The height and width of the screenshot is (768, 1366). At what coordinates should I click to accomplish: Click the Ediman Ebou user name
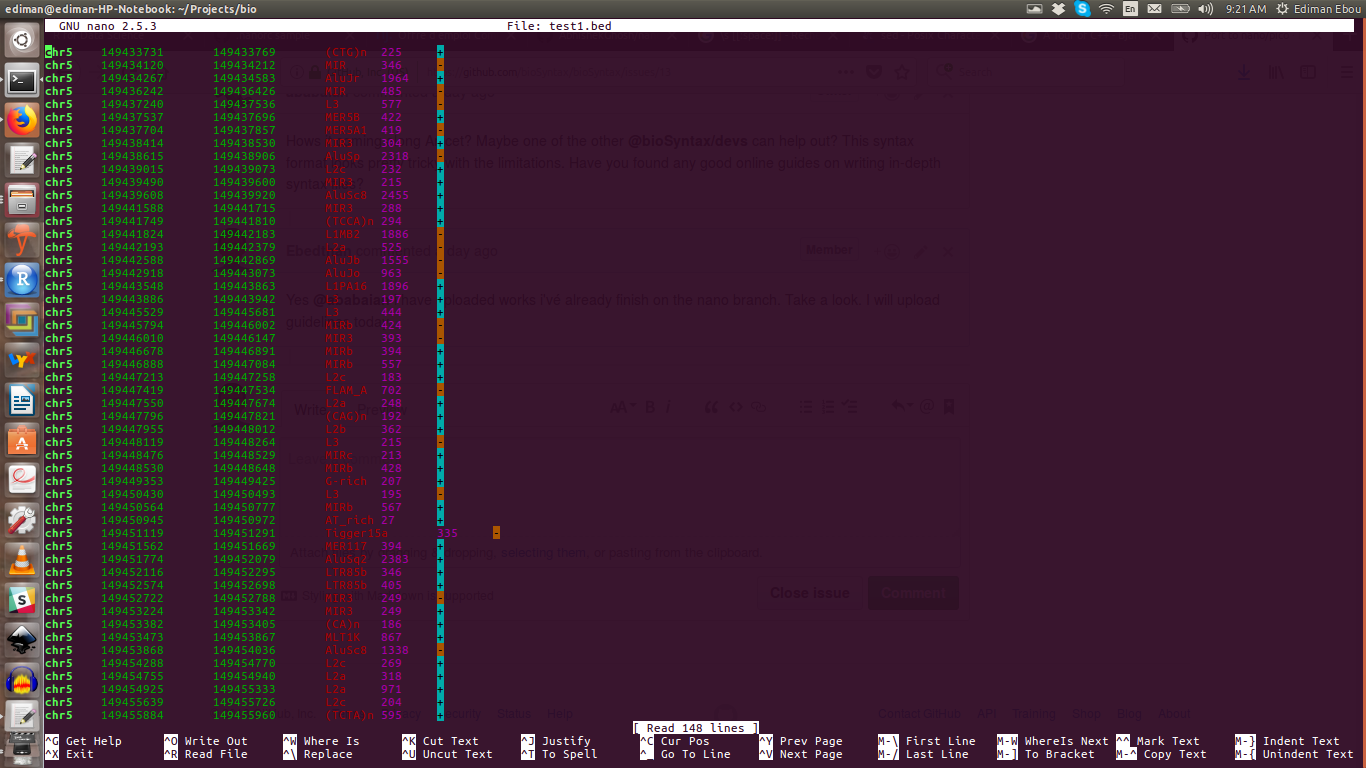point(1327,9)
